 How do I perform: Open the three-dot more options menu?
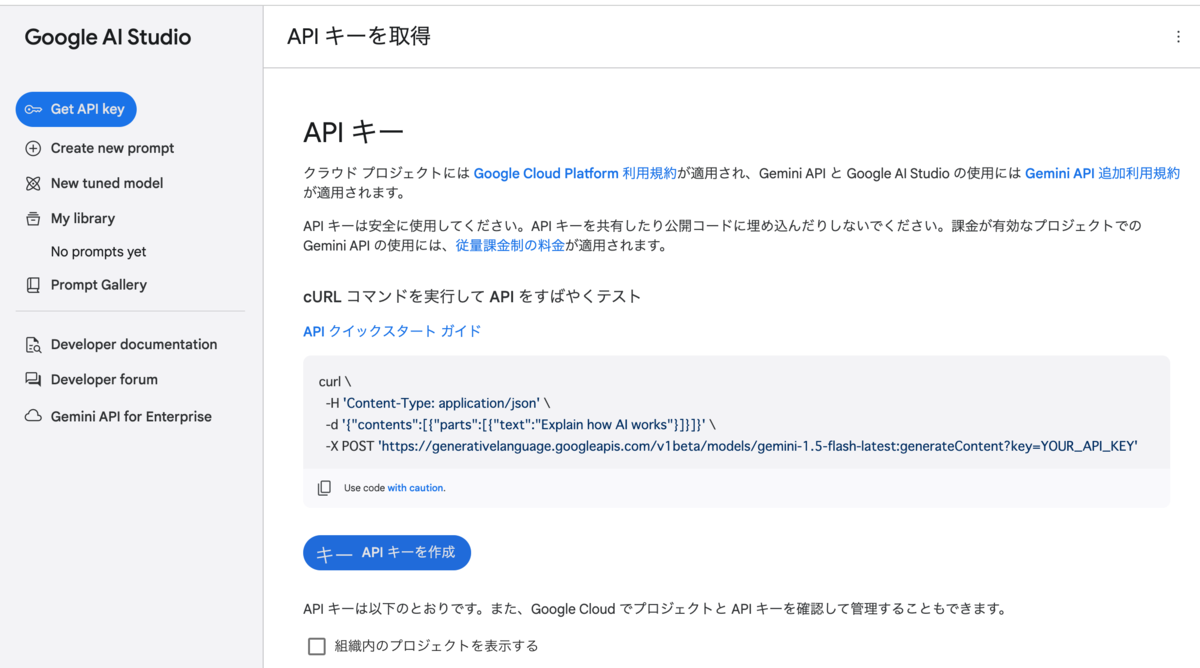pos(1178,37)
